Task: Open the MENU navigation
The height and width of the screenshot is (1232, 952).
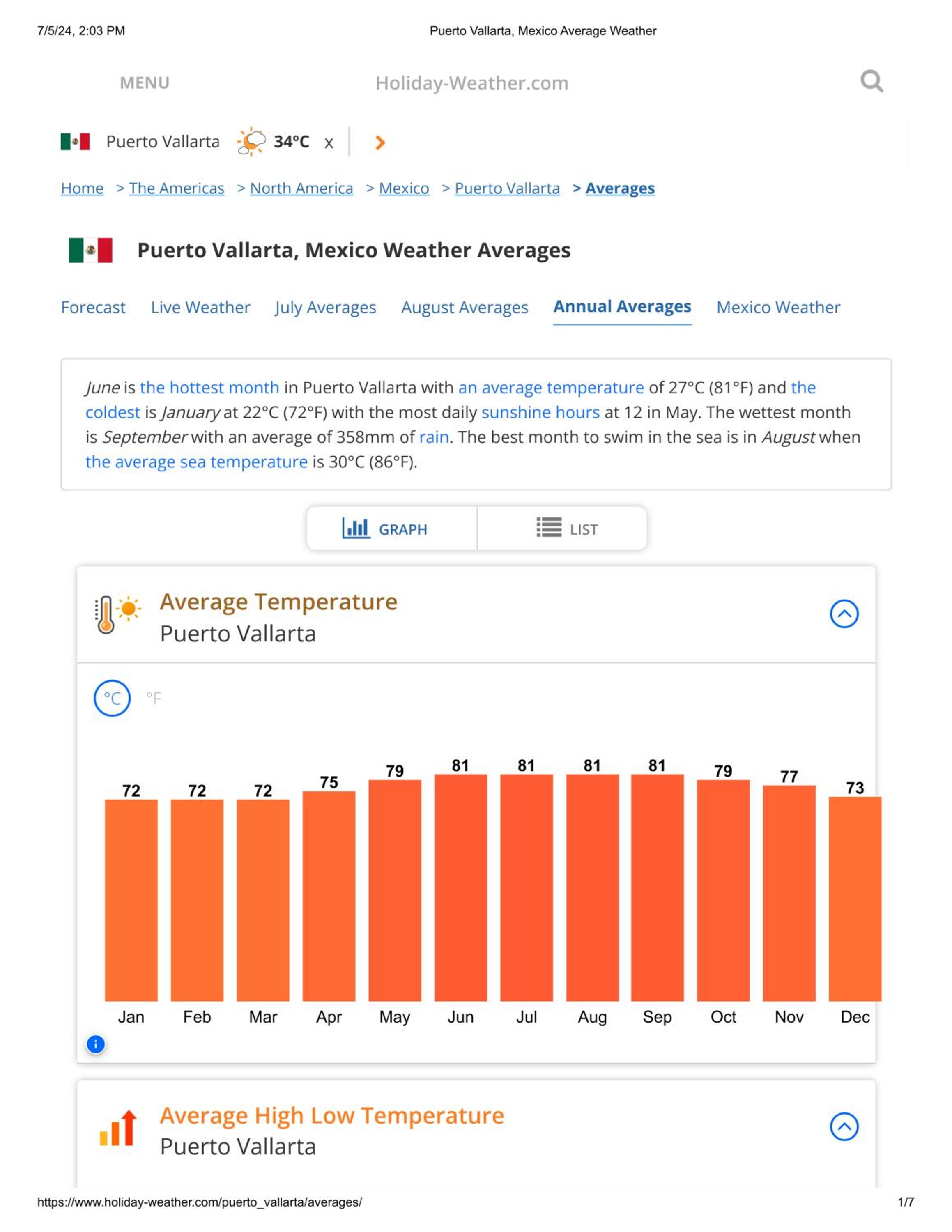Action: pyautogui.click(x=145, y=83)
